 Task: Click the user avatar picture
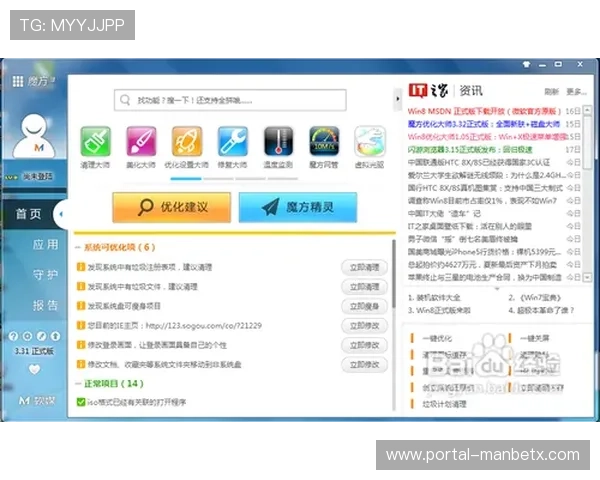(x=34, y=136)
